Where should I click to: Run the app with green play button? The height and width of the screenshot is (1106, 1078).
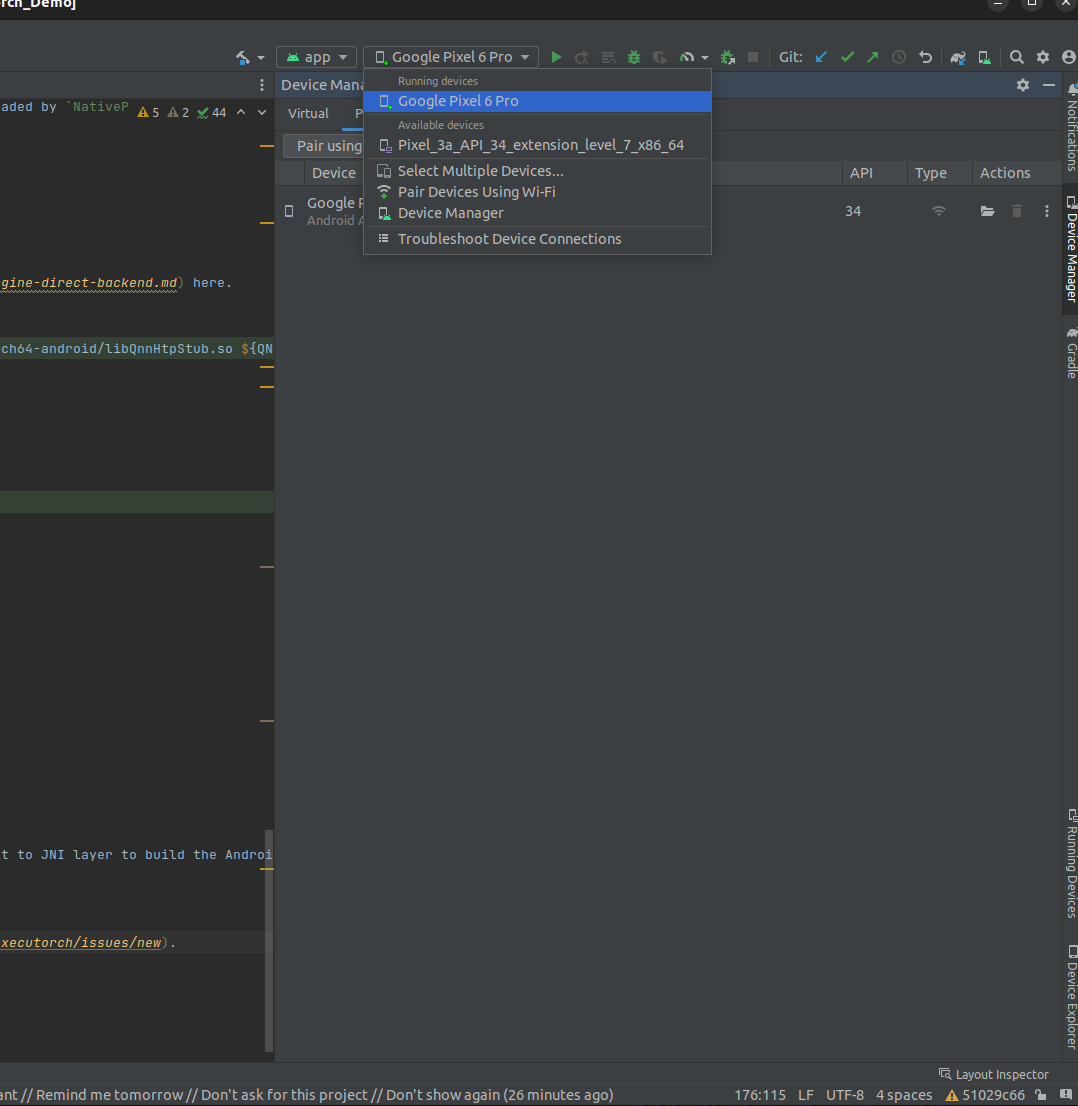click(x=557, y=58)
